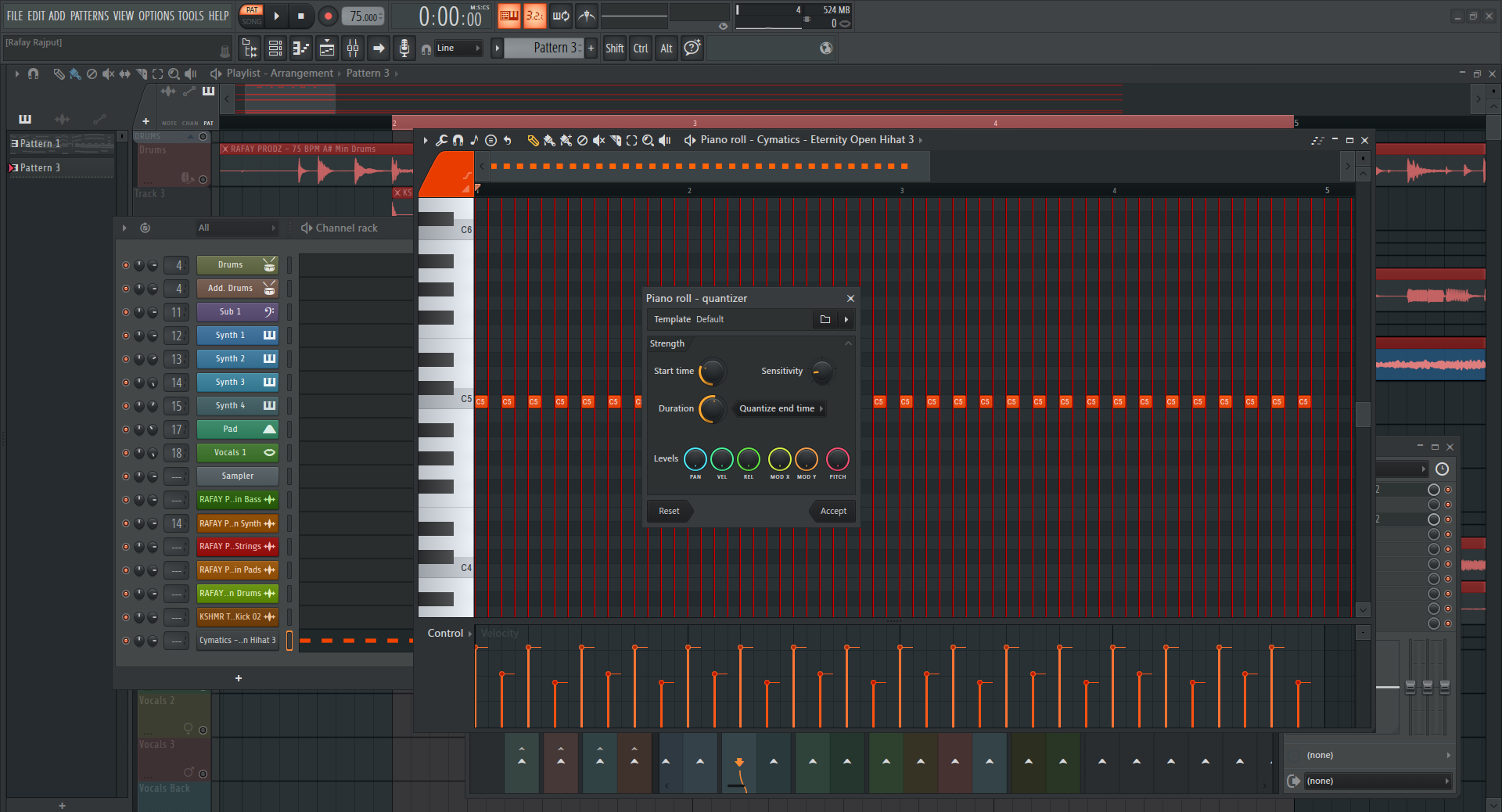Toggle the Pad channel mute light
The width and height of the screenshot is (1502, 812).
[126, 429]
